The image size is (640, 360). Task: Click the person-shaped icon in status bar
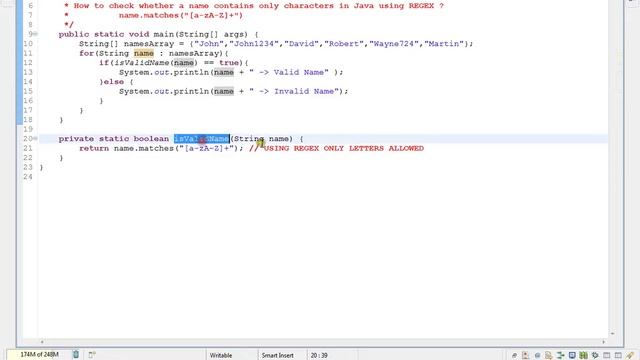tap(525, 355)
